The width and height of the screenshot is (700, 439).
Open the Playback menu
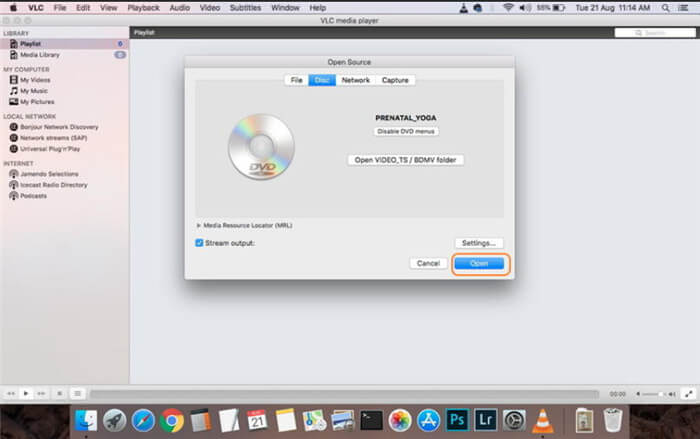(142, 7)
